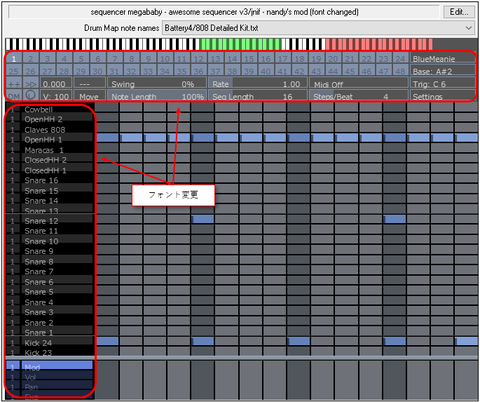Image resolution: width=480 pixels, height=402 pixels.
Task: Select the Mod lane tab
Action: tap(57, 366)
